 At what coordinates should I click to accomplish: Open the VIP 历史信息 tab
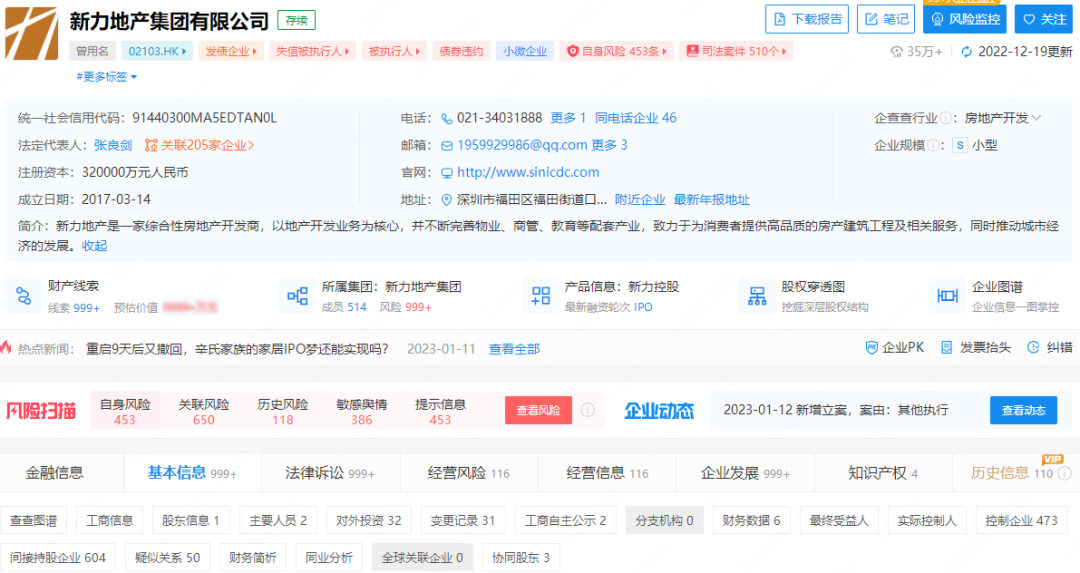click(x=1016, y=473)
